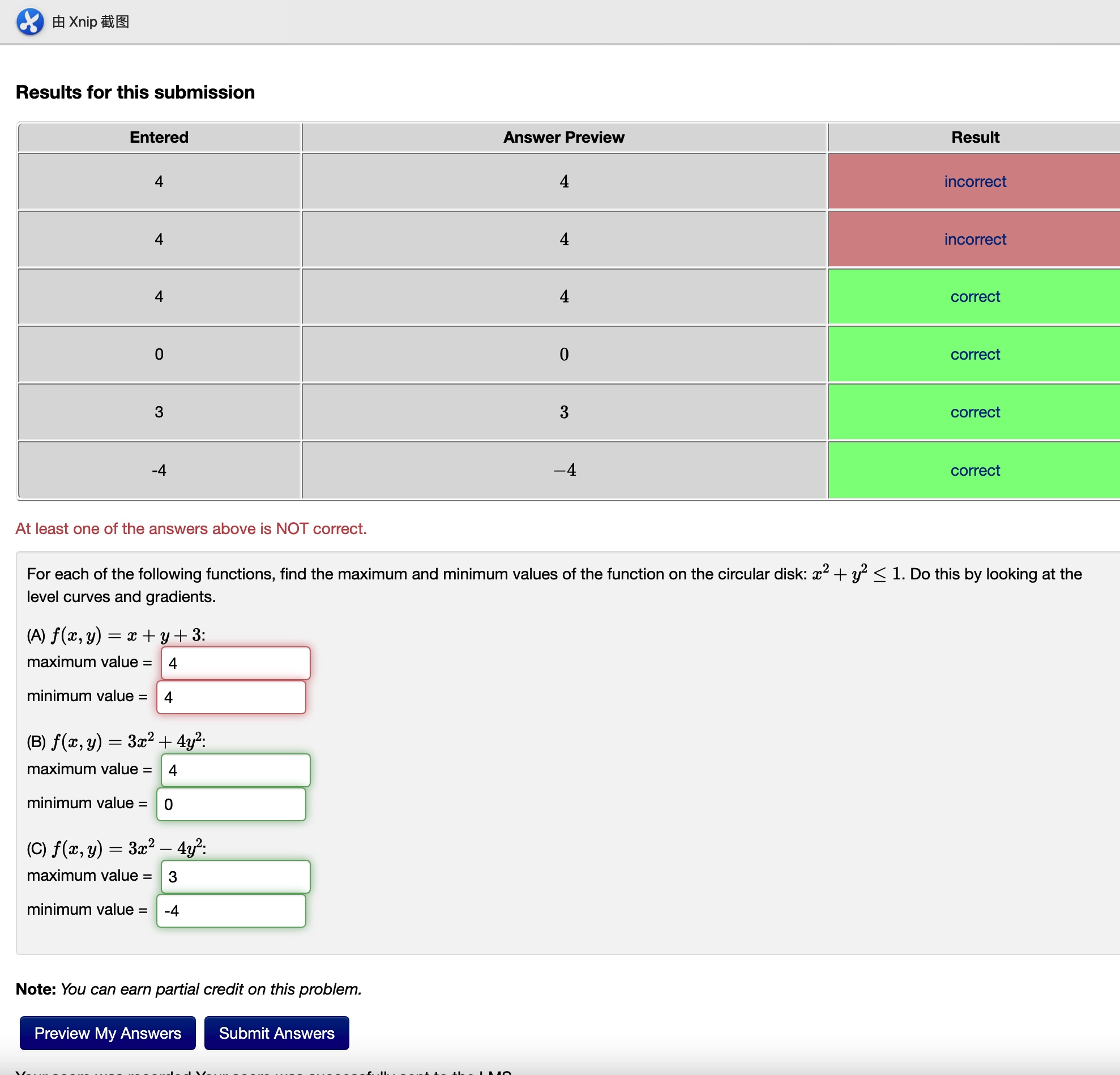The width and height of the screenshot is (1120, 1075).
Task: Click the Answer Preview column header
Action: (563, 137)
